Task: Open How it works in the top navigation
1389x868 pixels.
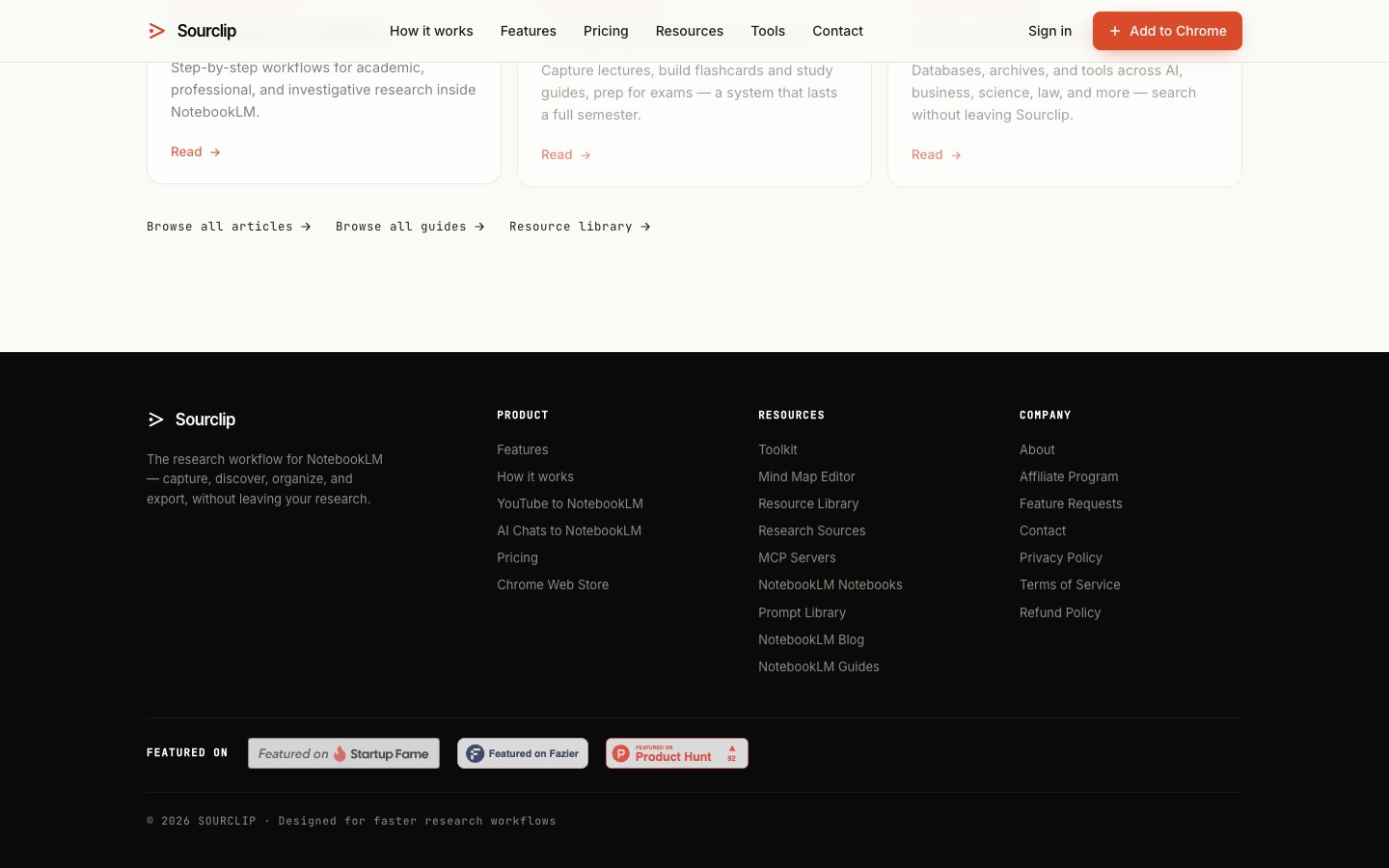Action: [431, 31]
